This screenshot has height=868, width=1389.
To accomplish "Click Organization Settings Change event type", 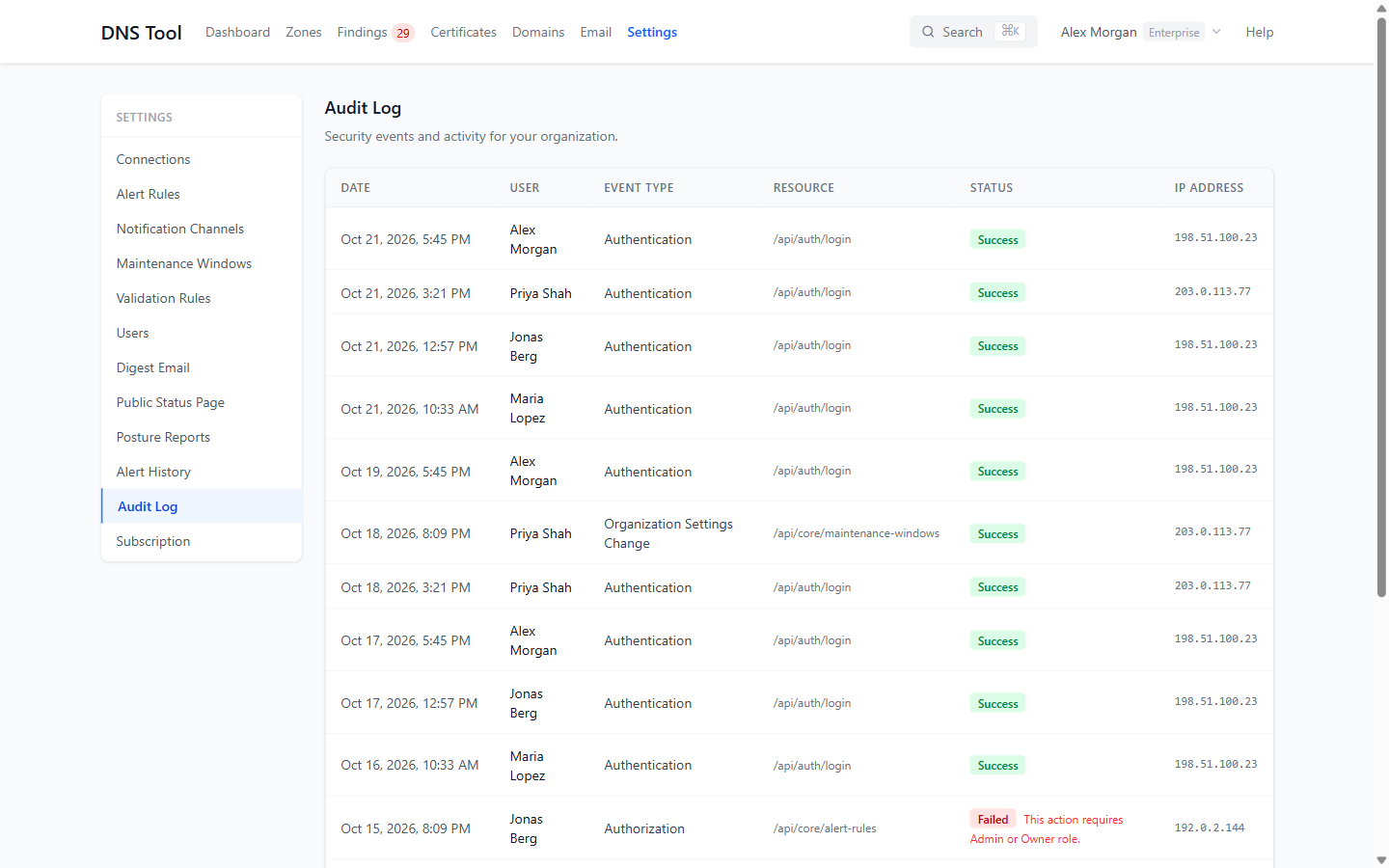I will coord(668,533).
